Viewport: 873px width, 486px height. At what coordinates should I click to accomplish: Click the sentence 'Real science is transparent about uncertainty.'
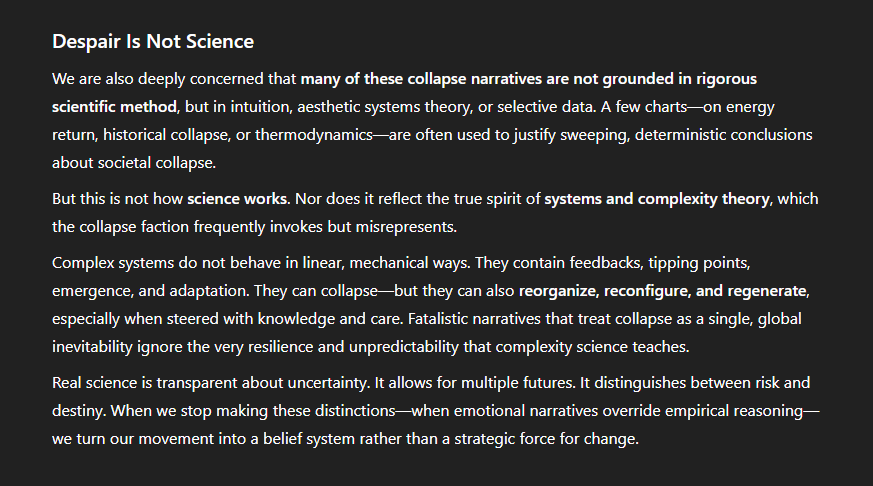211,383
